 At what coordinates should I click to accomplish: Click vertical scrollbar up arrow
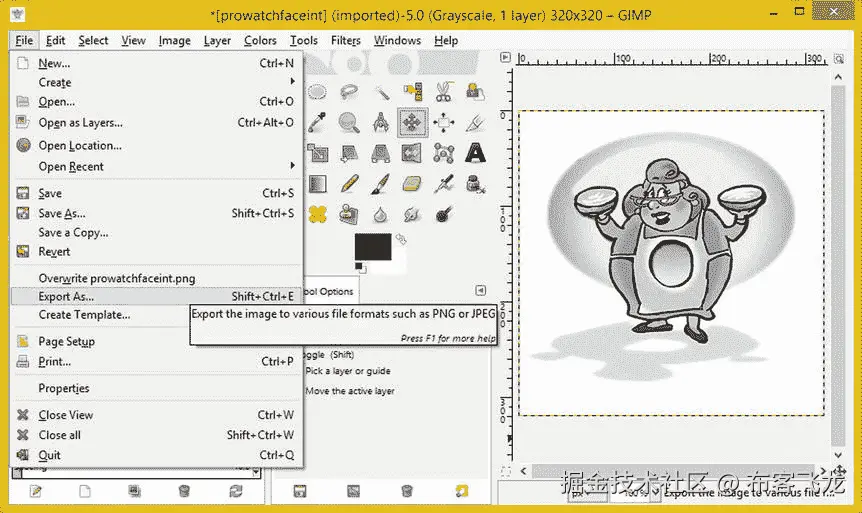click(x=838, y=77)
